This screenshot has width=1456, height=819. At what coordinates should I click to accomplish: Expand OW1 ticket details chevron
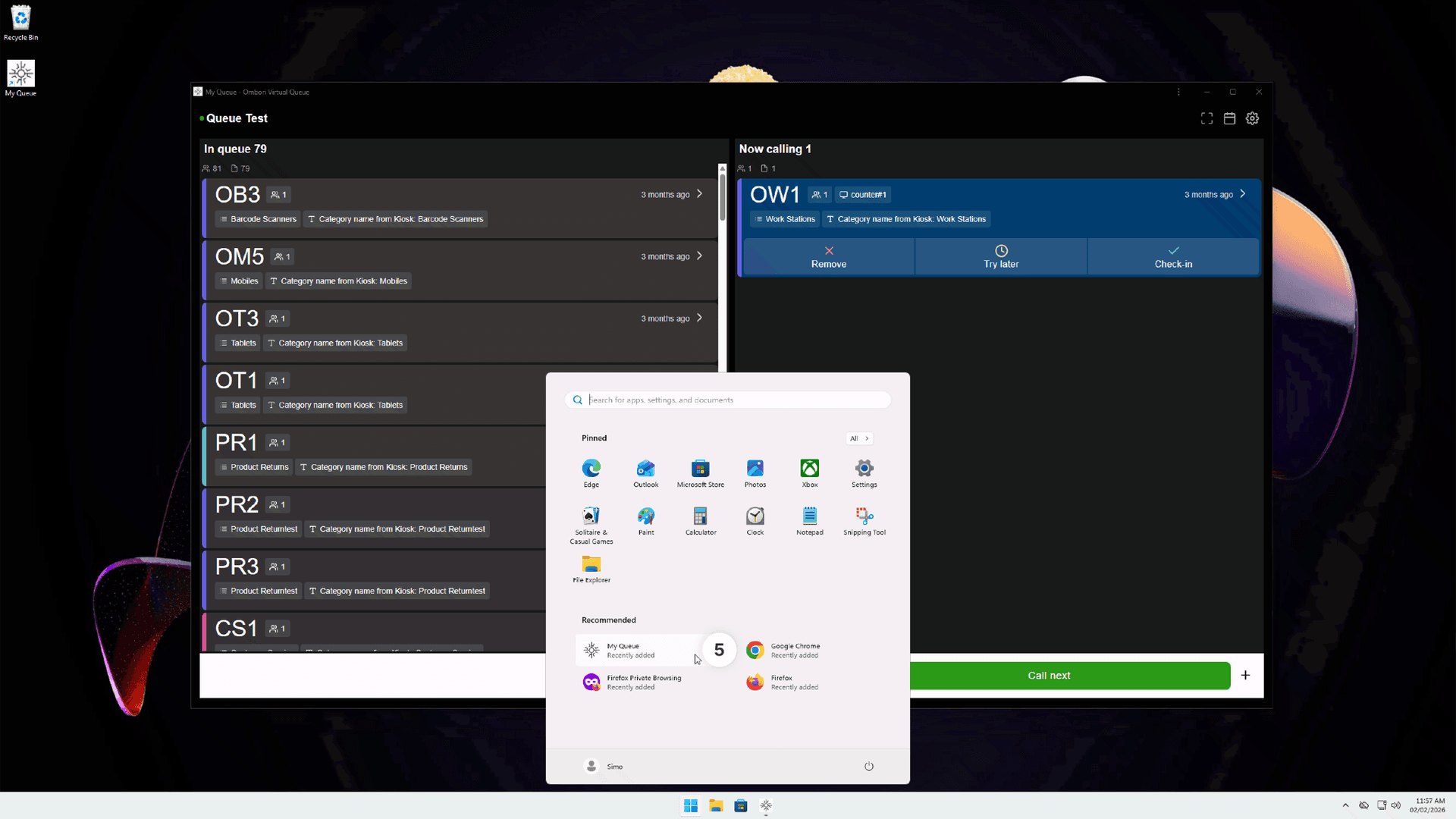coord(1243,194)
